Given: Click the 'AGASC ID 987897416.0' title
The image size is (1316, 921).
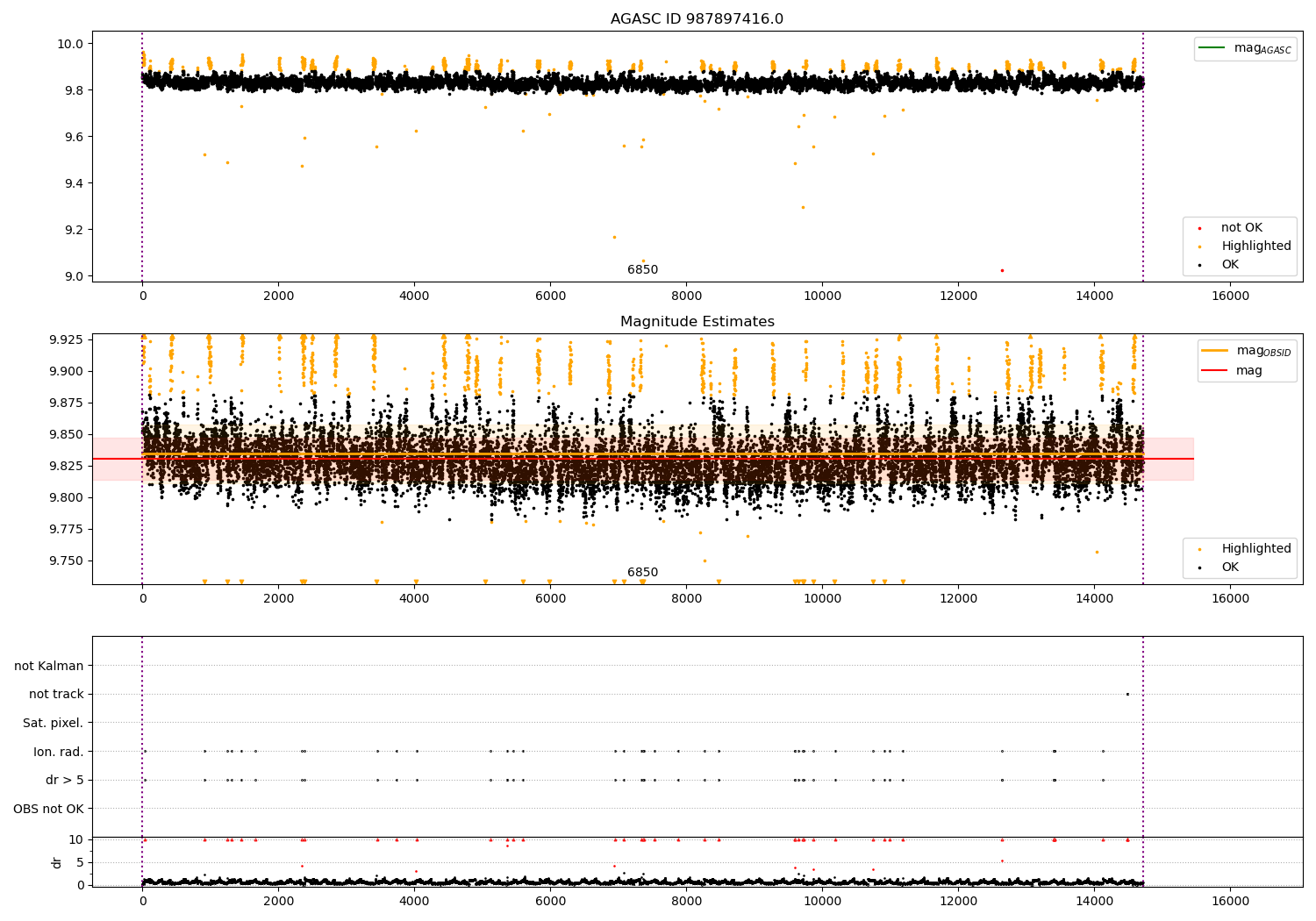Looking at the screenshot, I should pyautogui.click(x=697, y=19).
